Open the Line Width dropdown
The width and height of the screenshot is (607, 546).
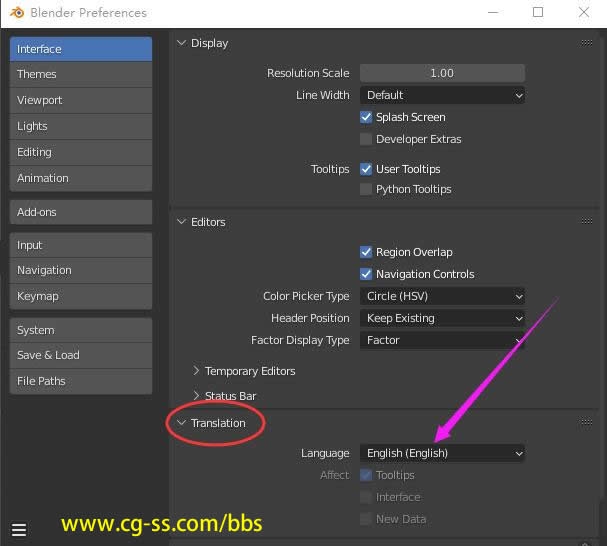click(x=442, y=95)
